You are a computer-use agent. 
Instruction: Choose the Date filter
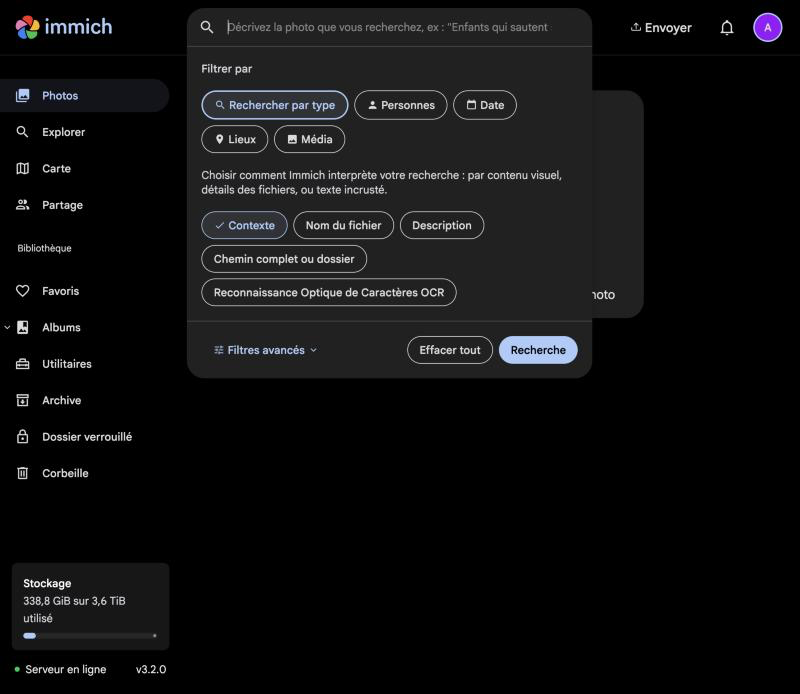pyautogui.click(x=485, y=105)
